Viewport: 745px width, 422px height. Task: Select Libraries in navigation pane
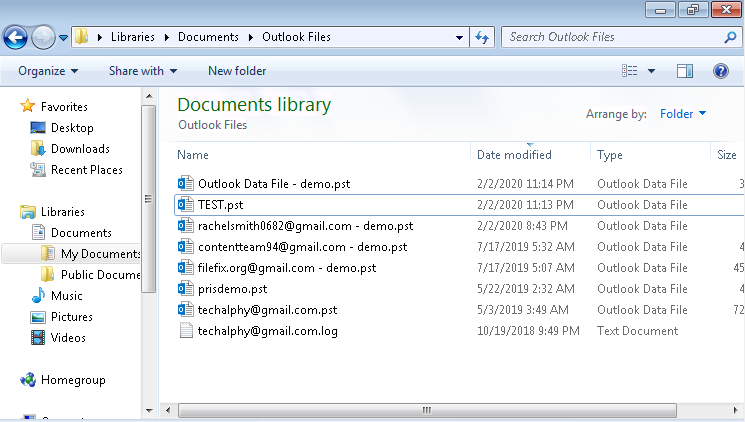coord(63,211)
